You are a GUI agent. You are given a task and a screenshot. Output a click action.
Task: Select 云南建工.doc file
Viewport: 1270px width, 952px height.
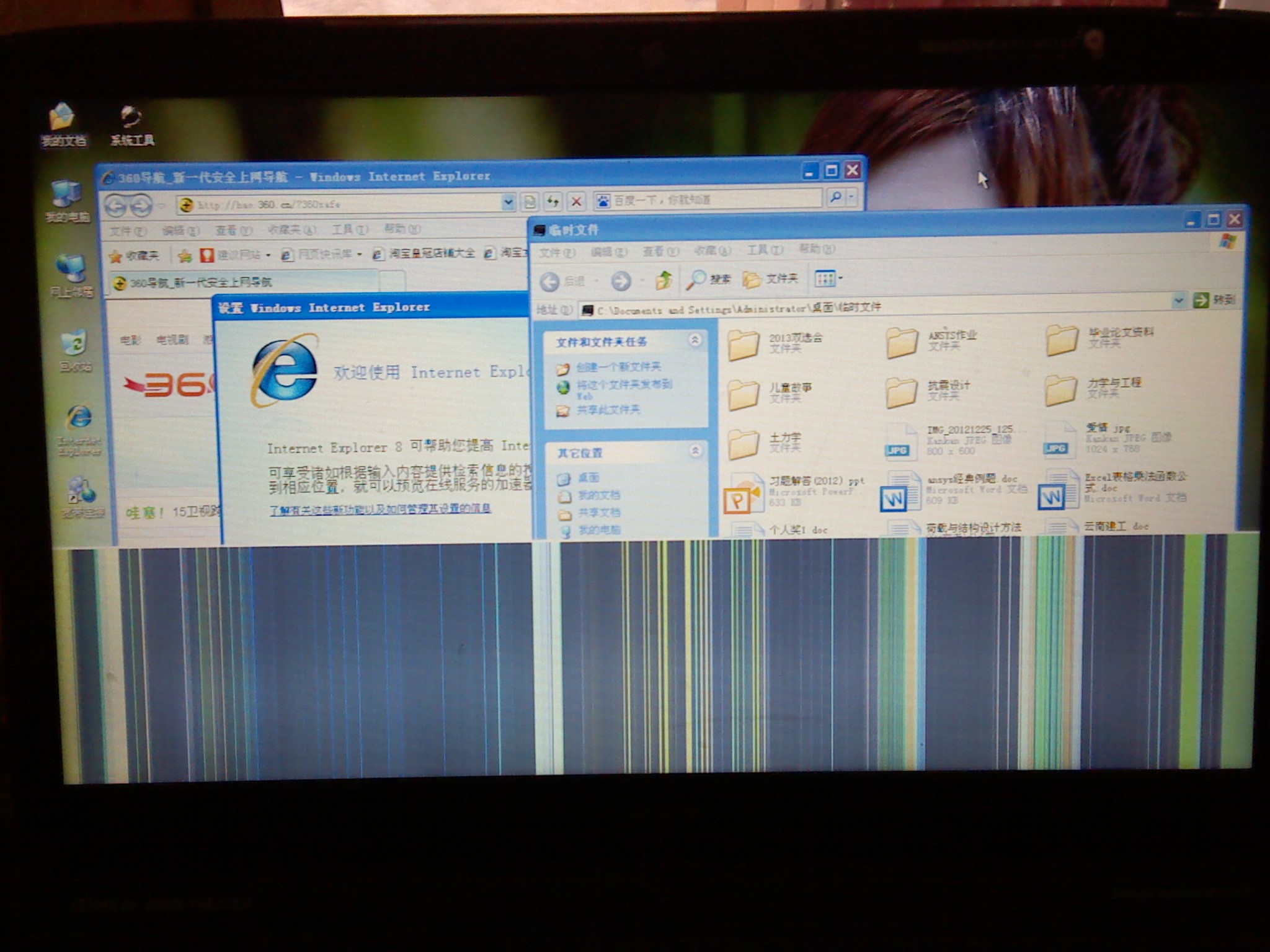pyautogui.click(x=1098, y=526)
